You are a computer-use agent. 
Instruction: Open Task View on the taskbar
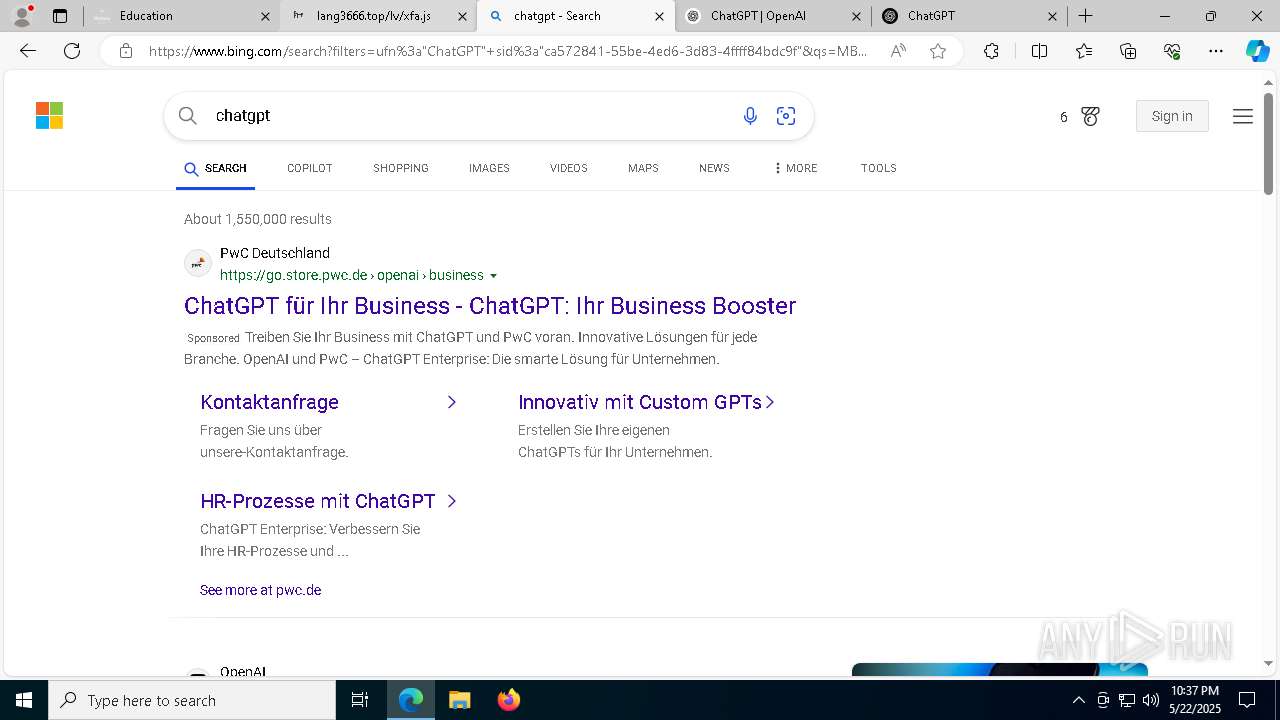(x=360, y=700)
